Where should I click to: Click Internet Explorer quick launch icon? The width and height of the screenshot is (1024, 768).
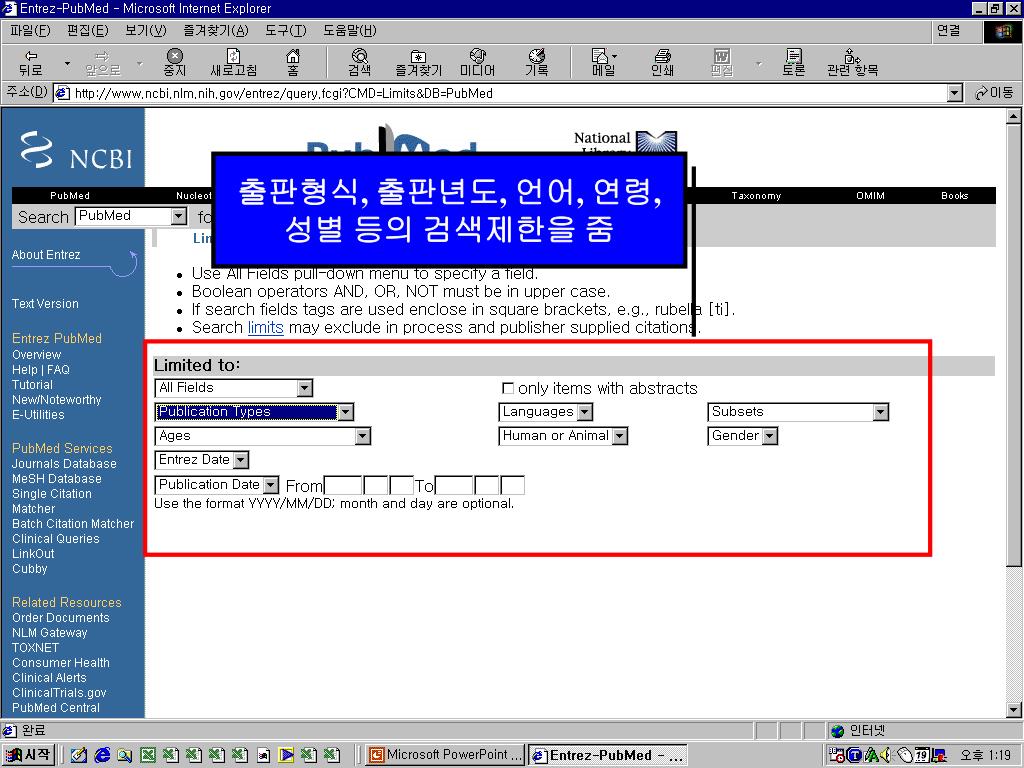tap(102, 755)
